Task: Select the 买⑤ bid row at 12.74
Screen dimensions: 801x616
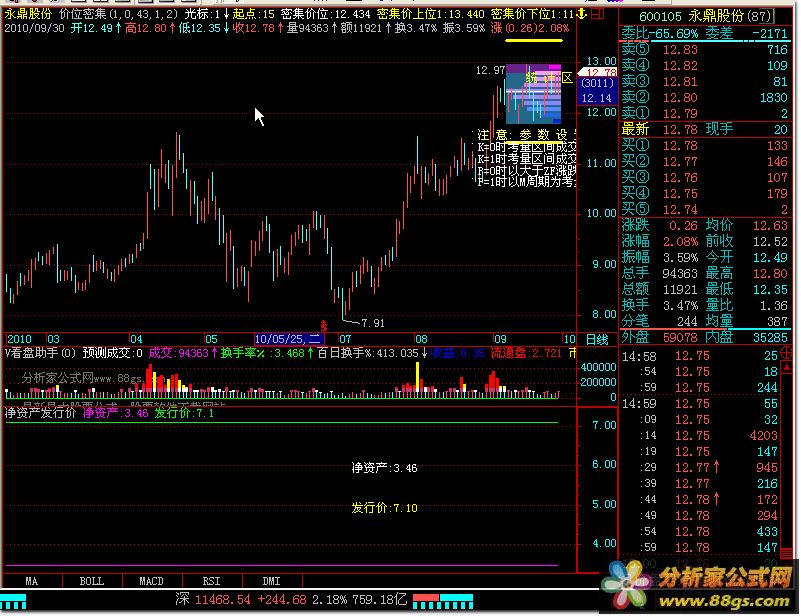Action: pyautogui.click(x=704, y=209)
